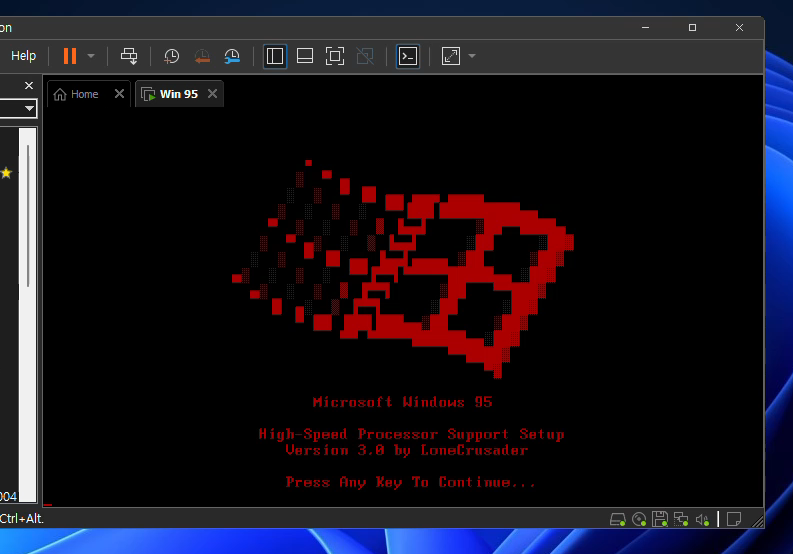Screen dimensions: 793x554
Task: Open the Help menu
Action: [23, 56]
